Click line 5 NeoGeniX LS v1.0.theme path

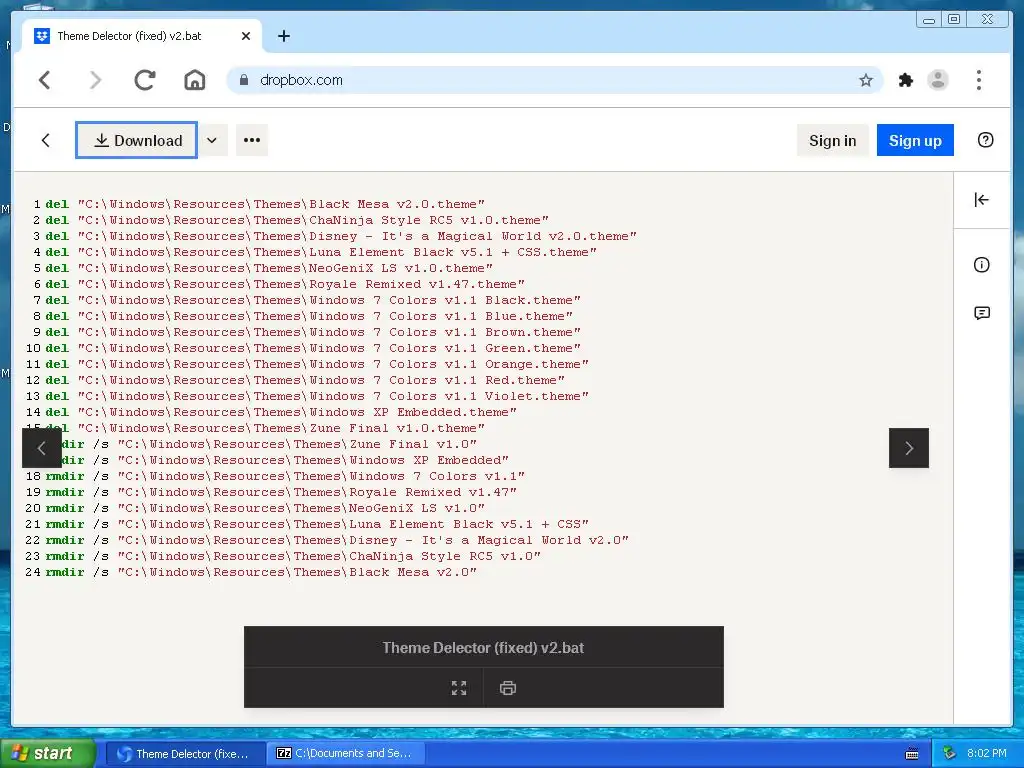point(285,268)
